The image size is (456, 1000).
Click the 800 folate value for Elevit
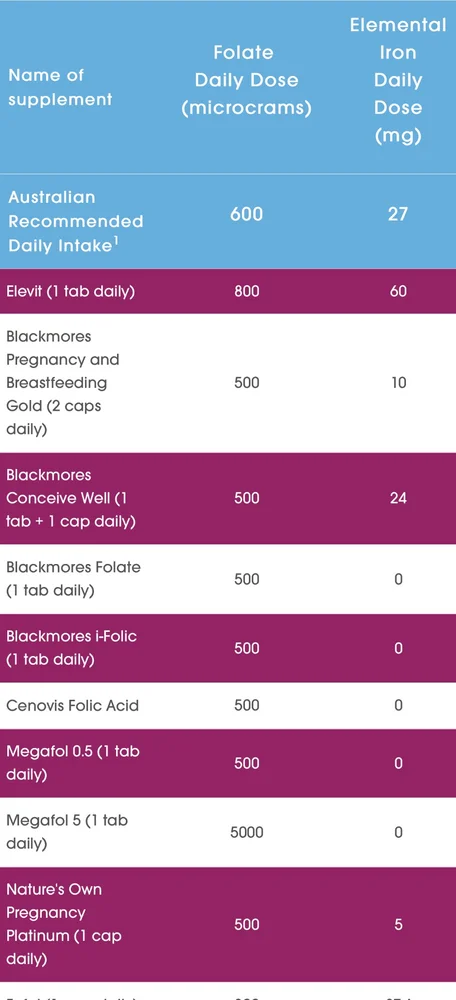tap(246, 291)
